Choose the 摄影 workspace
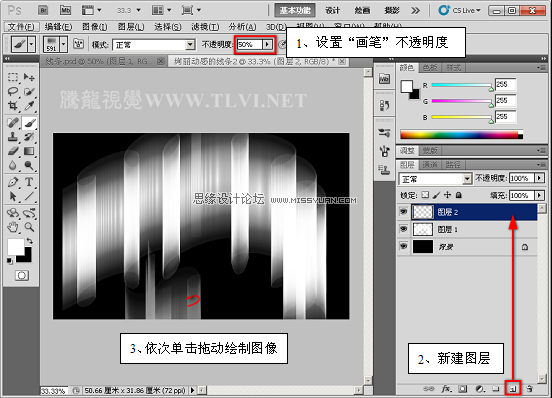Viewport: 552px width, 398px height. point(392,11)
